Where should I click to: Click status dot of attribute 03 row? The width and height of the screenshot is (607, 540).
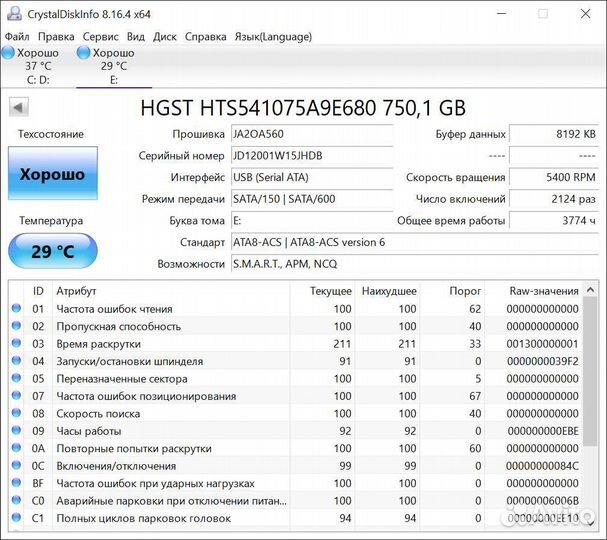click(x=16, y=343)
